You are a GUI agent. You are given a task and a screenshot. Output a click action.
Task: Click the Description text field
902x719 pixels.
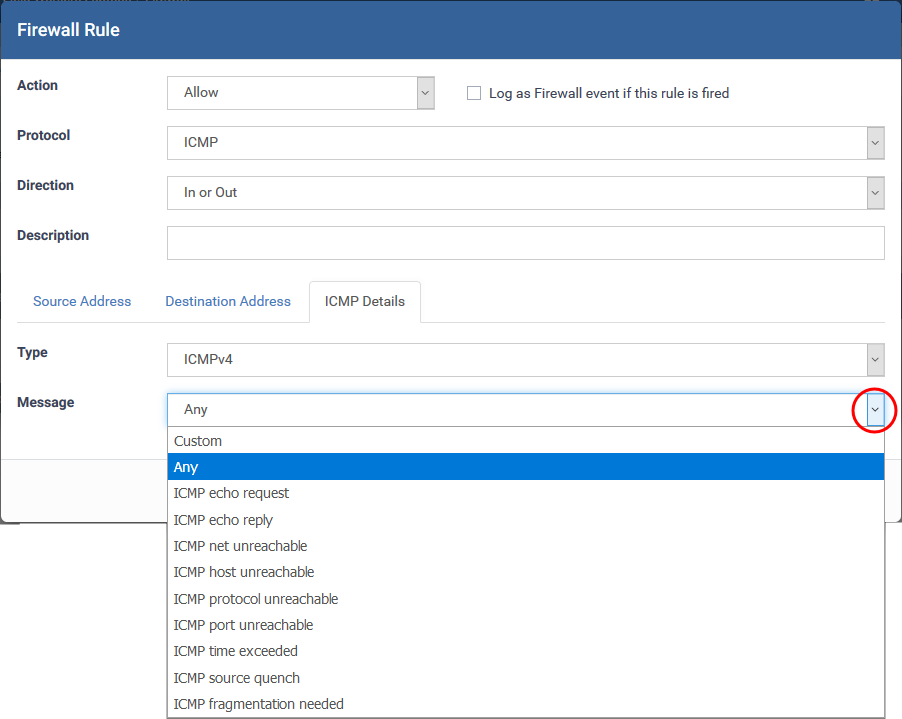525,243
